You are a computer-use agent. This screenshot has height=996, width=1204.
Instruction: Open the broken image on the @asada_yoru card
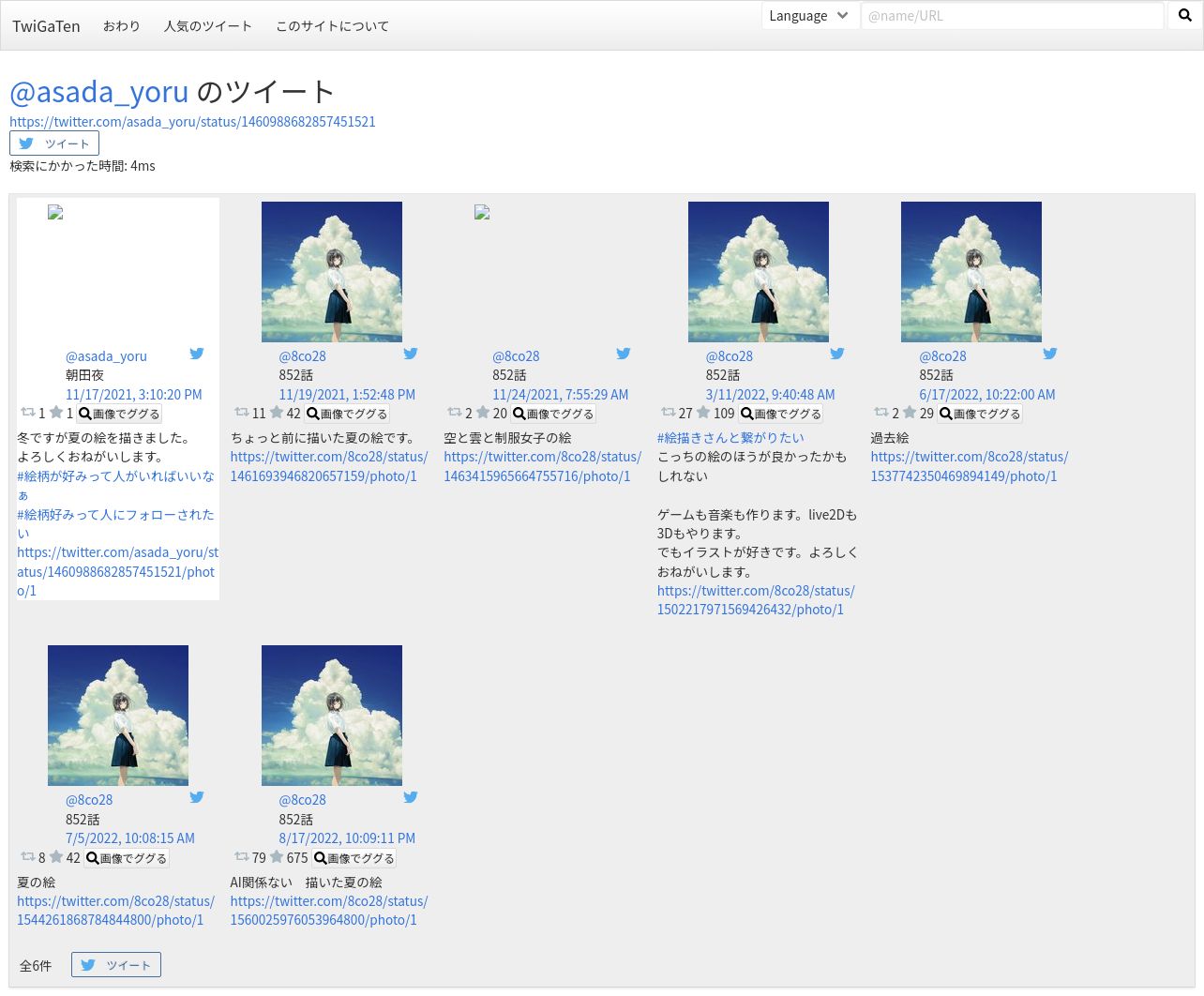pos(55,213)
